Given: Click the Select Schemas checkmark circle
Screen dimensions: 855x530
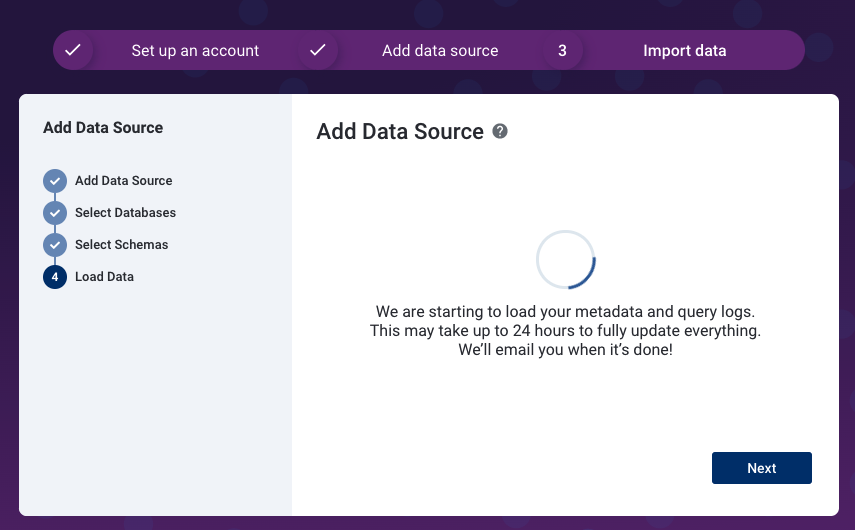Looking at the screenshot, I should (55, 245).
